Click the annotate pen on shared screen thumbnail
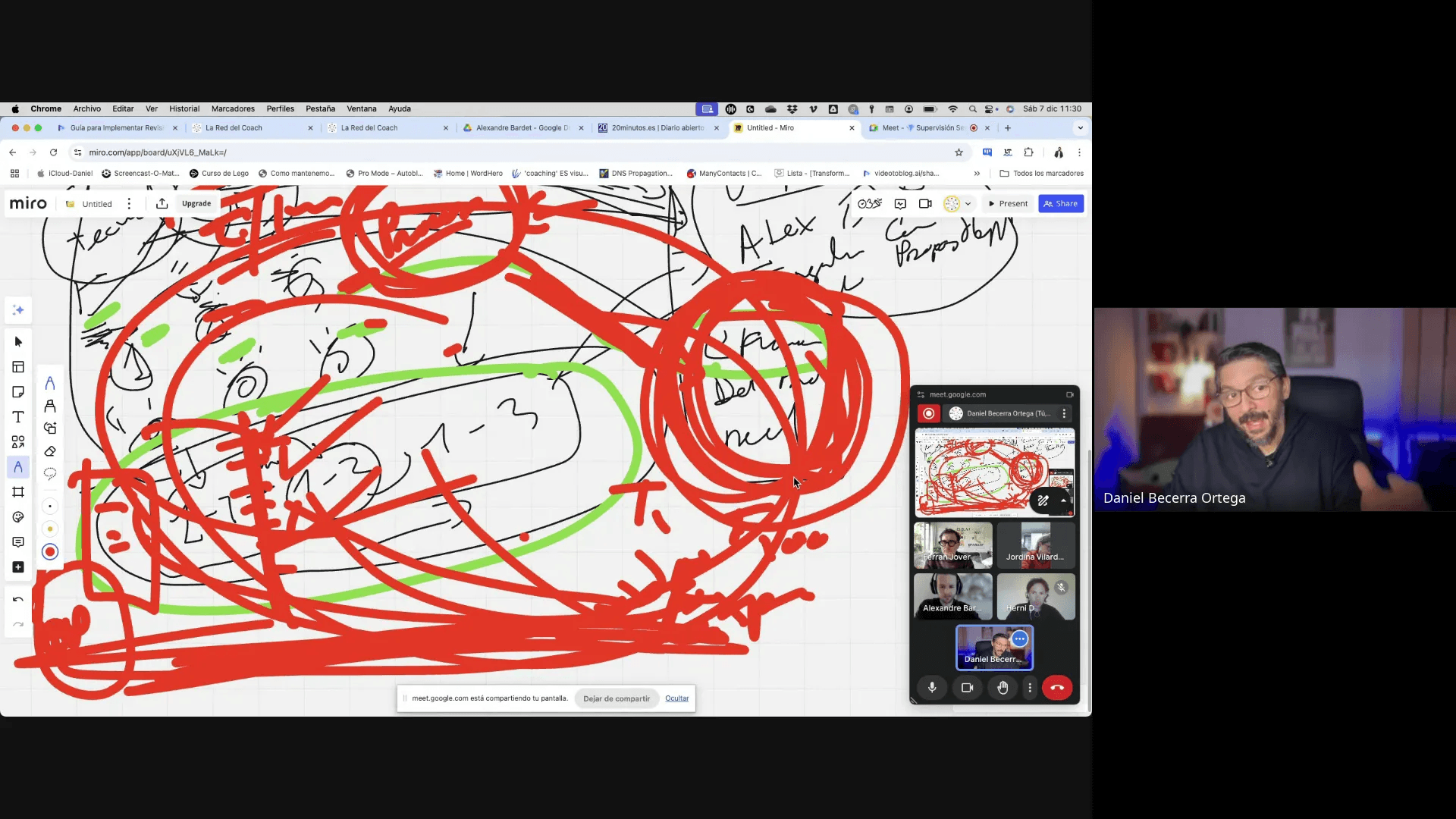This screenshot has width=1456, height=819. [1043, 500]
